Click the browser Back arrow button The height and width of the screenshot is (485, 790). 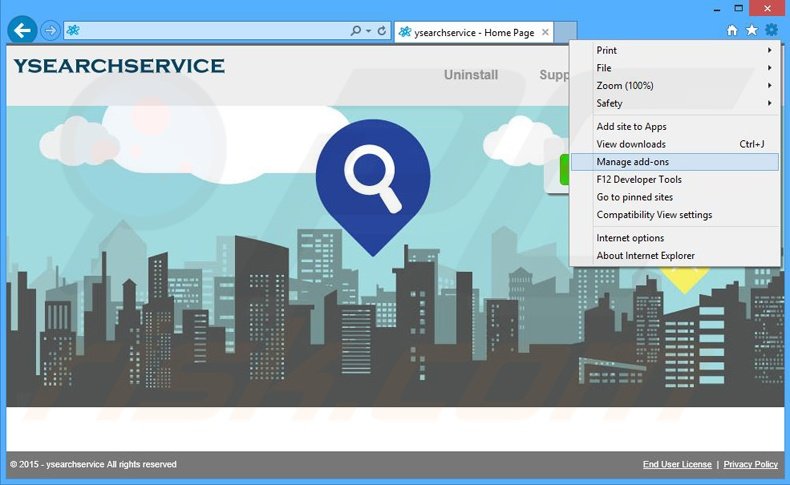(x=22, y=31)
